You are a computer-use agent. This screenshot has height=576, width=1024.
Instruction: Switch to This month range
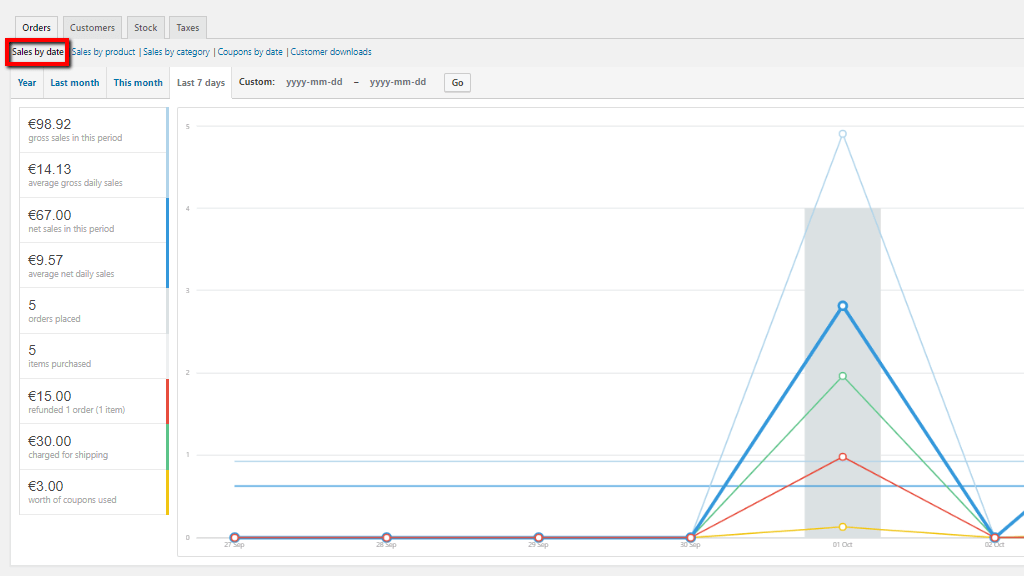[x=138, y=83]
